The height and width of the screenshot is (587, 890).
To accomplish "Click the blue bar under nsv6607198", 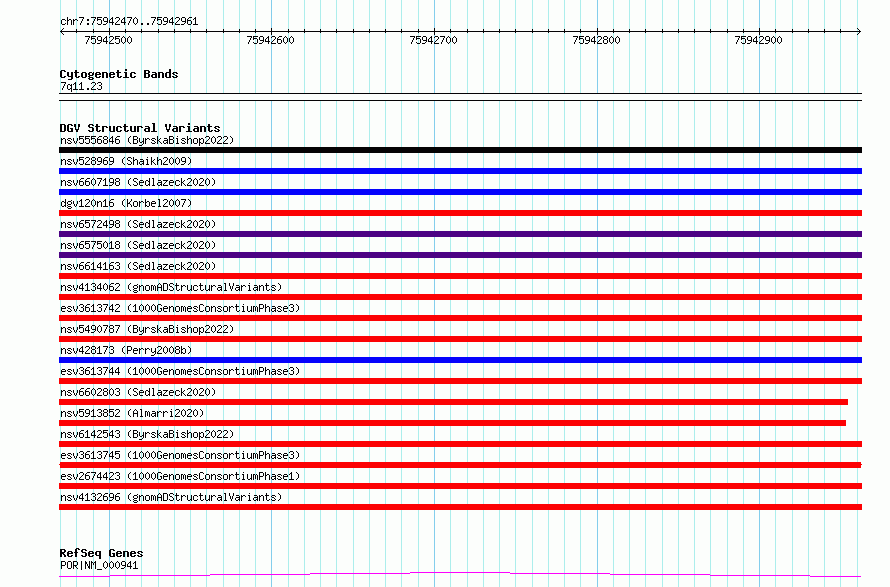I will [x=460, y=192].
